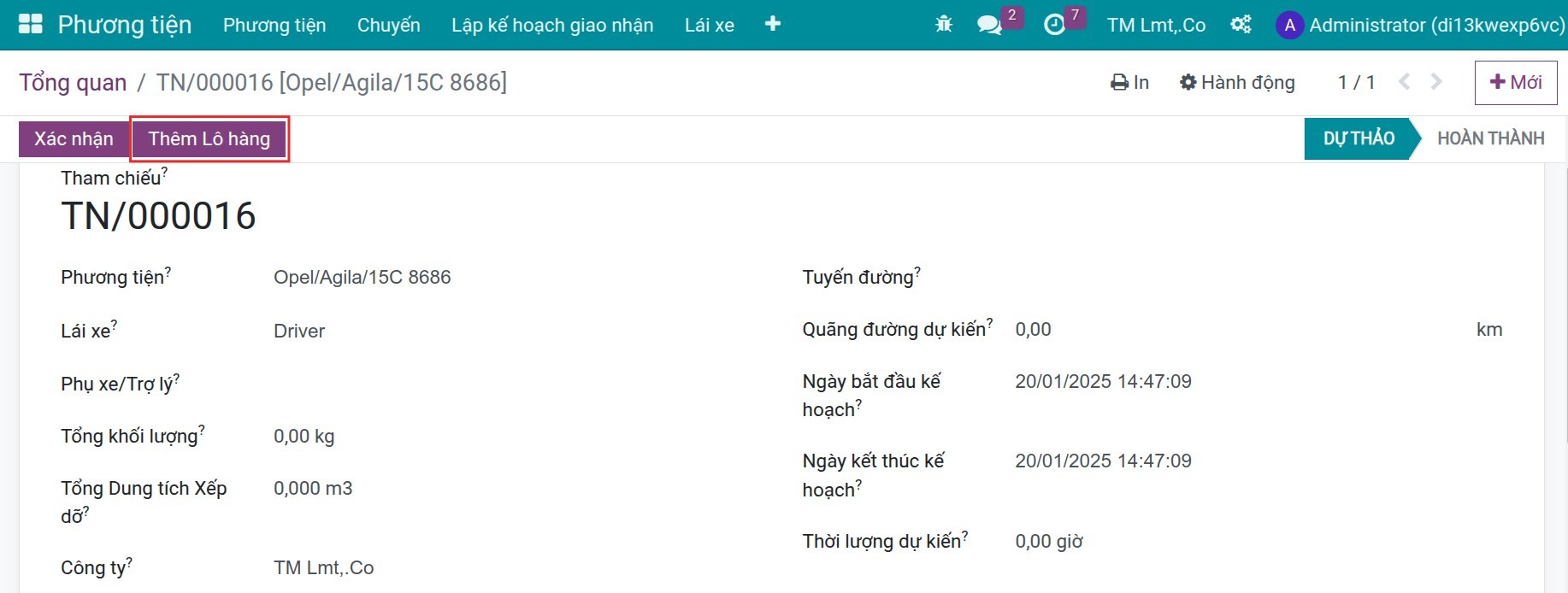This screenshot has width=1568, height=593.
Task: Click the Thêm Lô hàng button
Action: pos(209,139)
